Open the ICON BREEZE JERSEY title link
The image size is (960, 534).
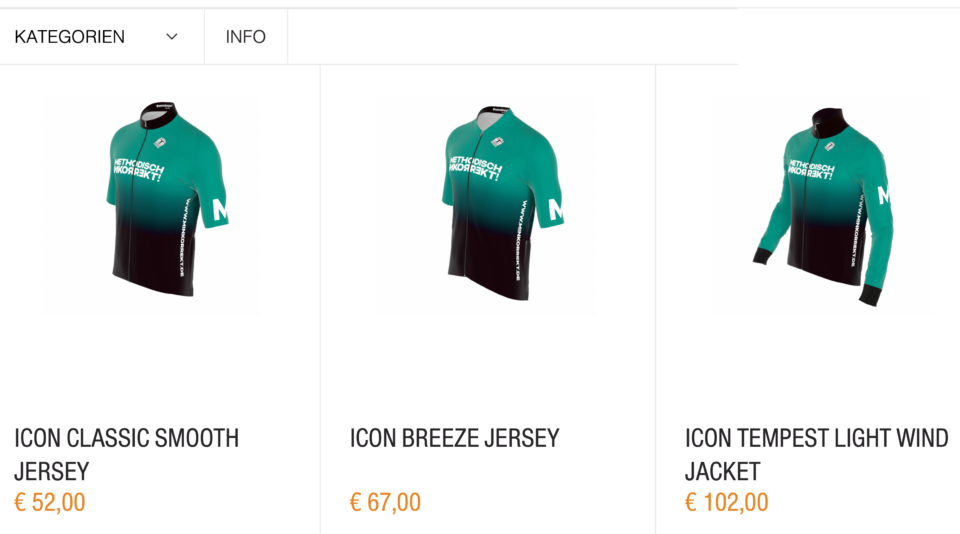pyautogui.click(x=454, y=438)
